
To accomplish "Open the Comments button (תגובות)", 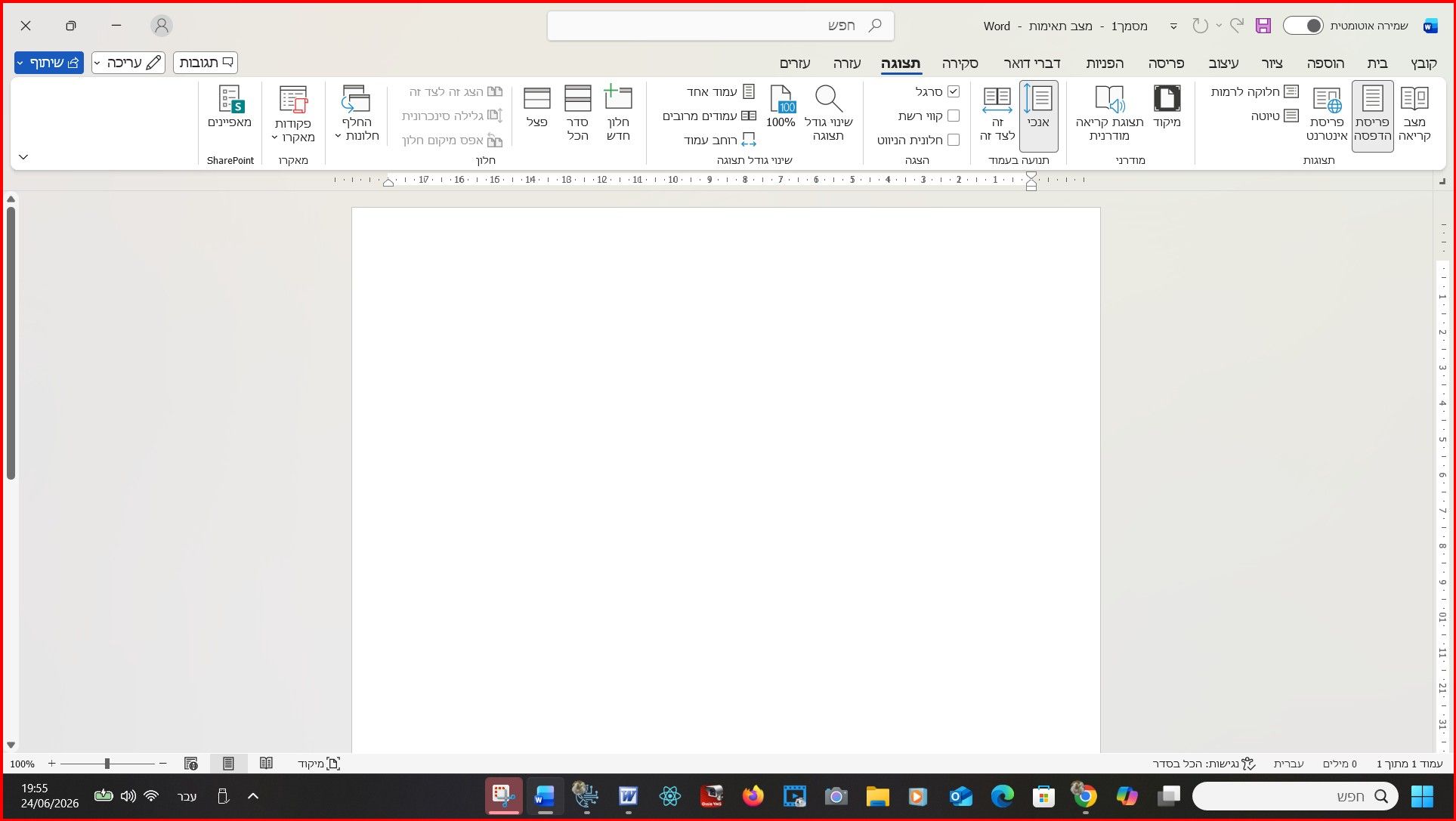I will [x=206, y=63].
